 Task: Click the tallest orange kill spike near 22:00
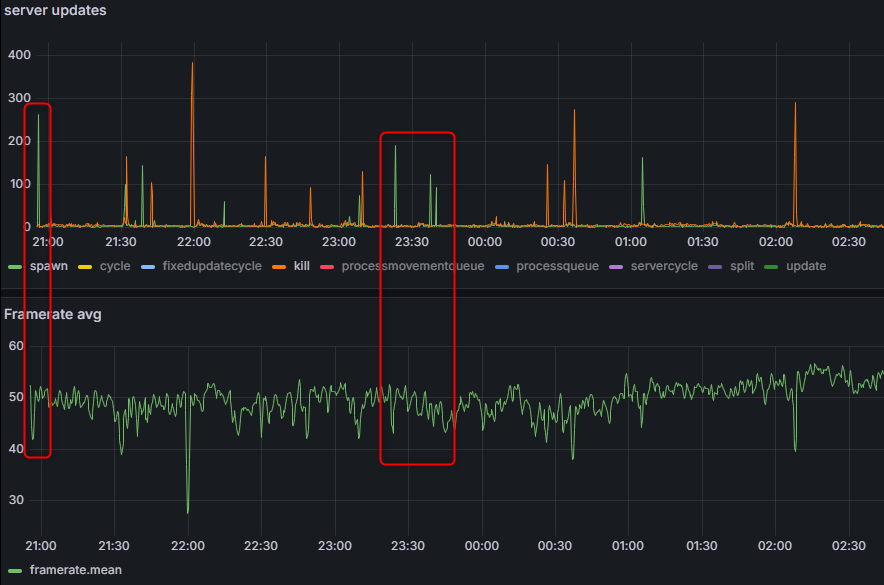coord(192,64)
